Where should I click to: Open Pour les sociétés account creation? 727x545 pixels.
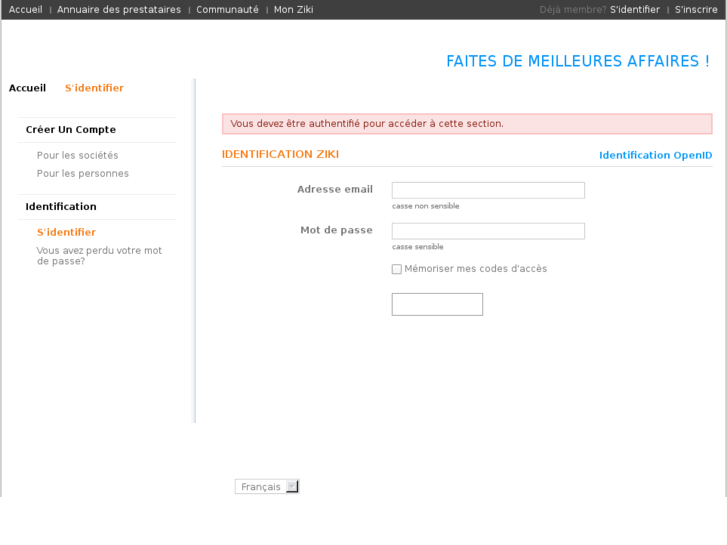tap(77, 155)
